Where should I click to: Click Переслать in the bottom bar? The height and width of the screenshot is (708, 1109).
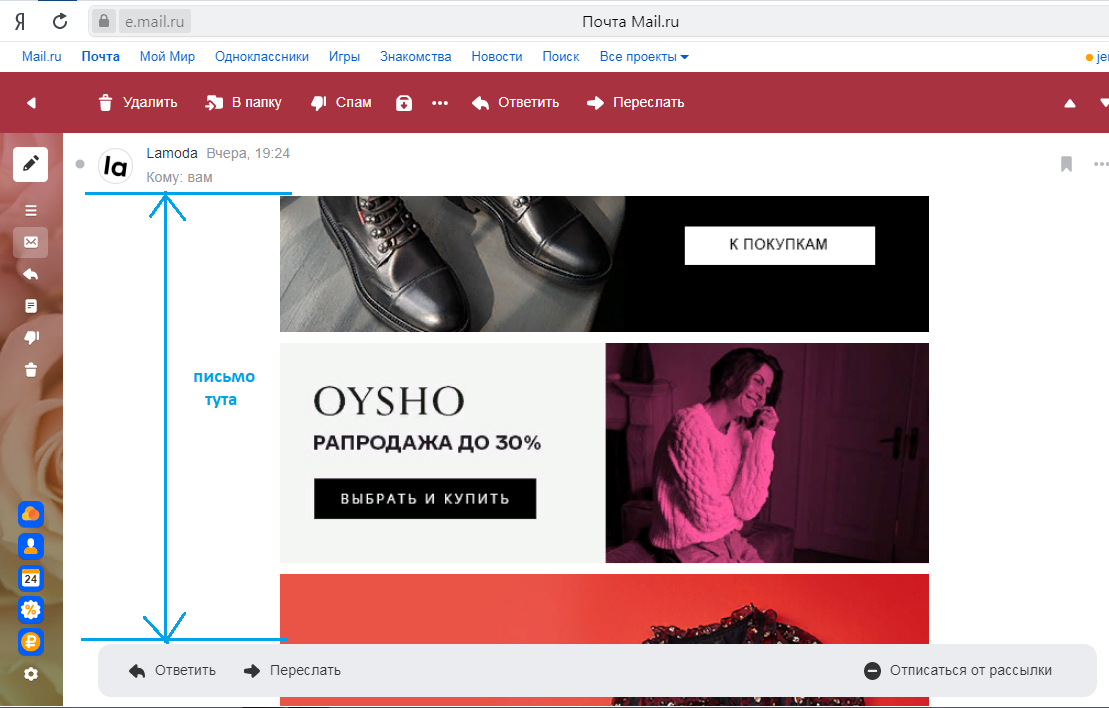(x=292, y=671)
